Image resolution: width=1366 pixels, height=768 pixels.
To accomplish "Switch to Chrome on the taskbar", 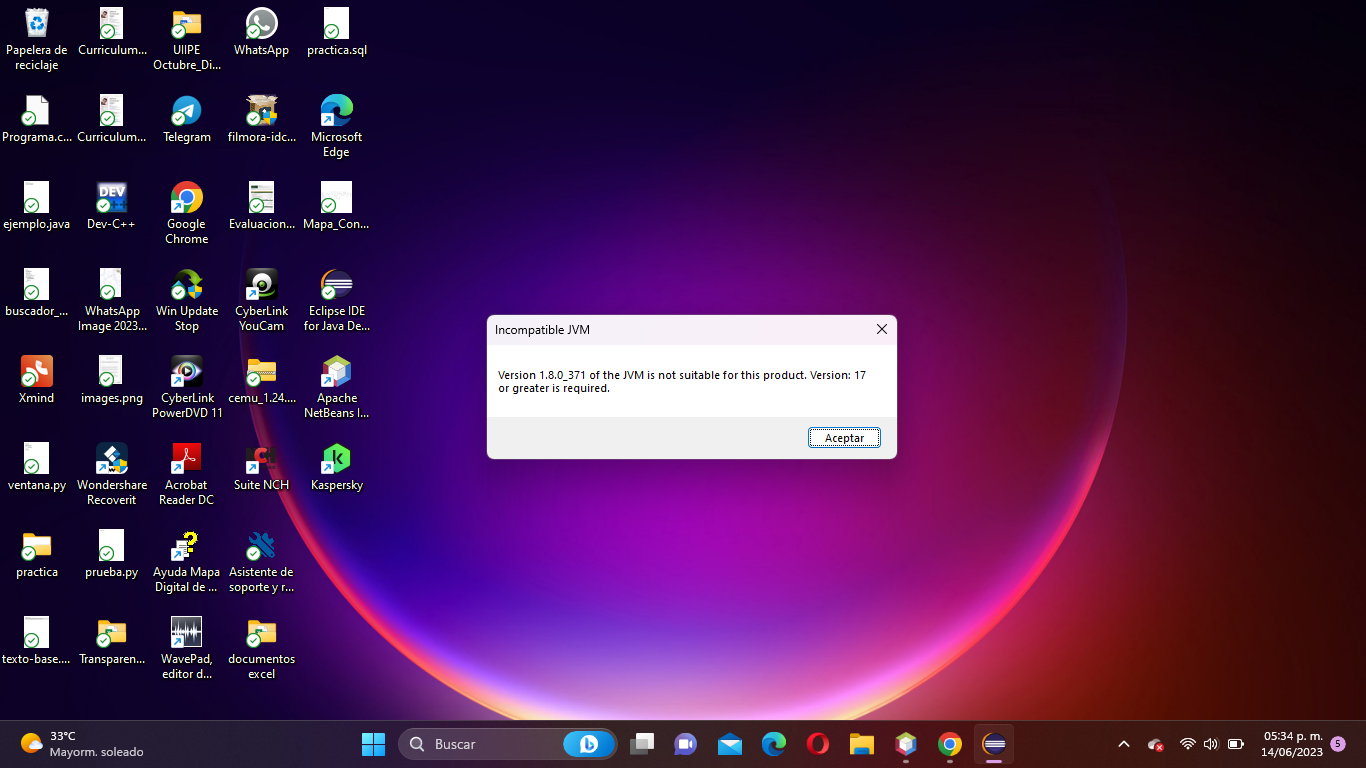I will [x=950, y=744].
